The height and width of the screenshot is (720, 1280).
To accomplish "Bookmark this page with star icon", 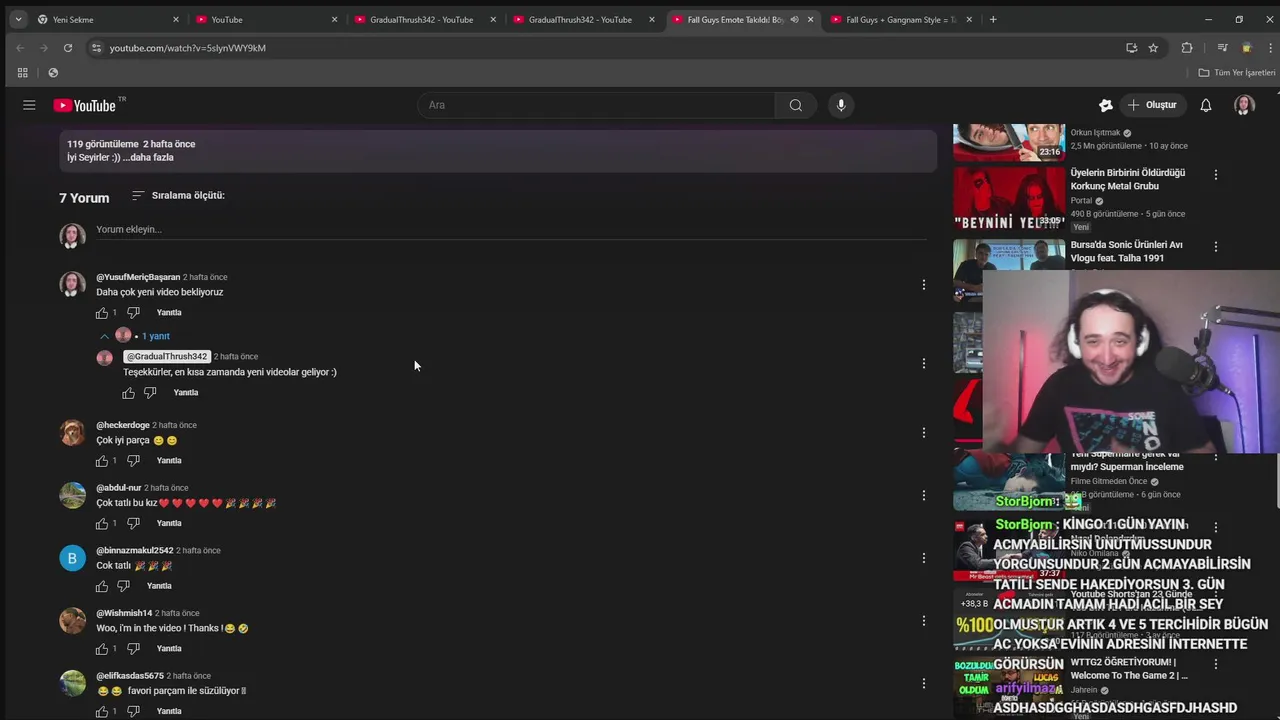I will click(1153, 48).
